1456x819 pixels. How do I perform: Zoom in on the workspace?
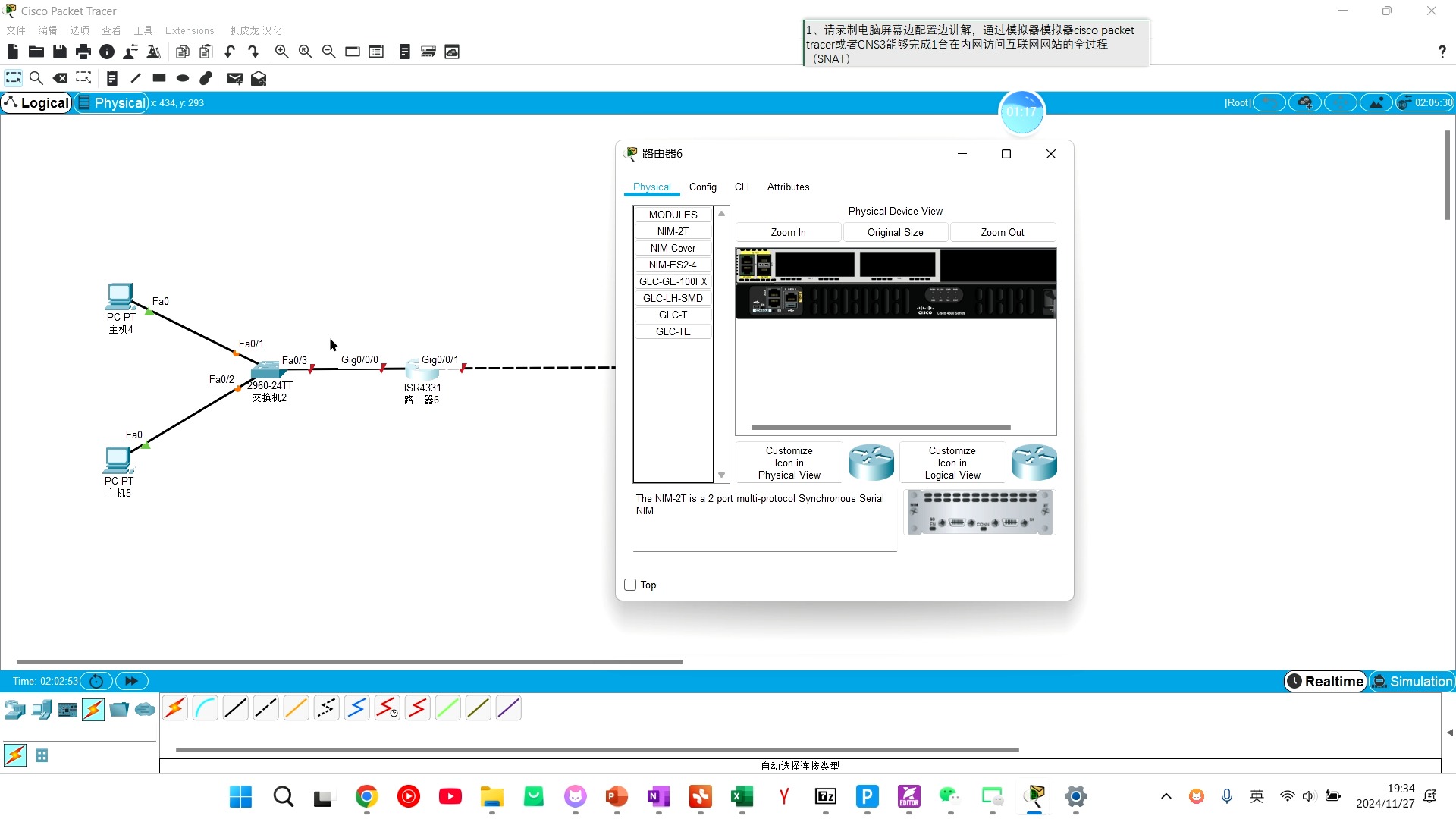(x=281, y=52)
